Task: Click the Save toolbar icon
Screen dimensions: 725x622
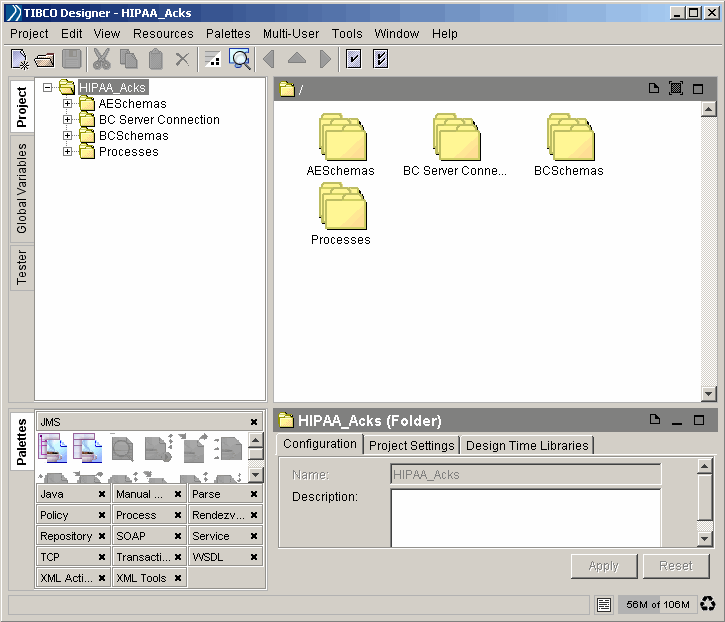Action: (72, 59)
